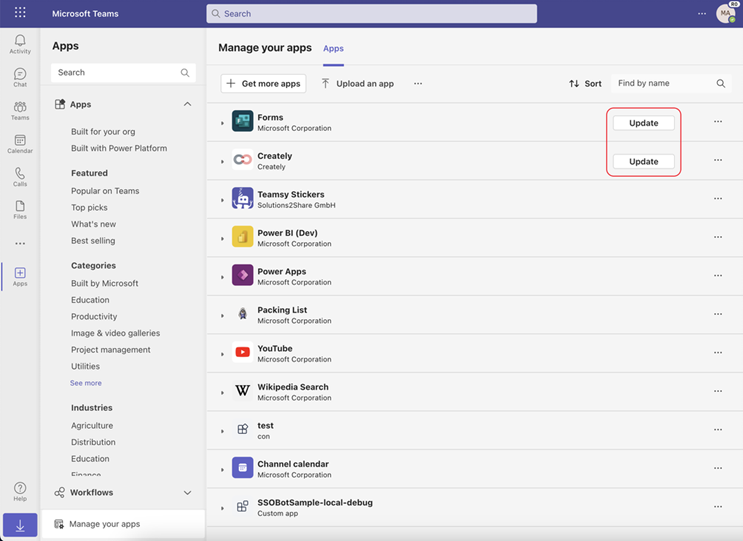This screenshot has width=743, height=541.
Task: Open more options for Power Apps
Action: (718, 275)
